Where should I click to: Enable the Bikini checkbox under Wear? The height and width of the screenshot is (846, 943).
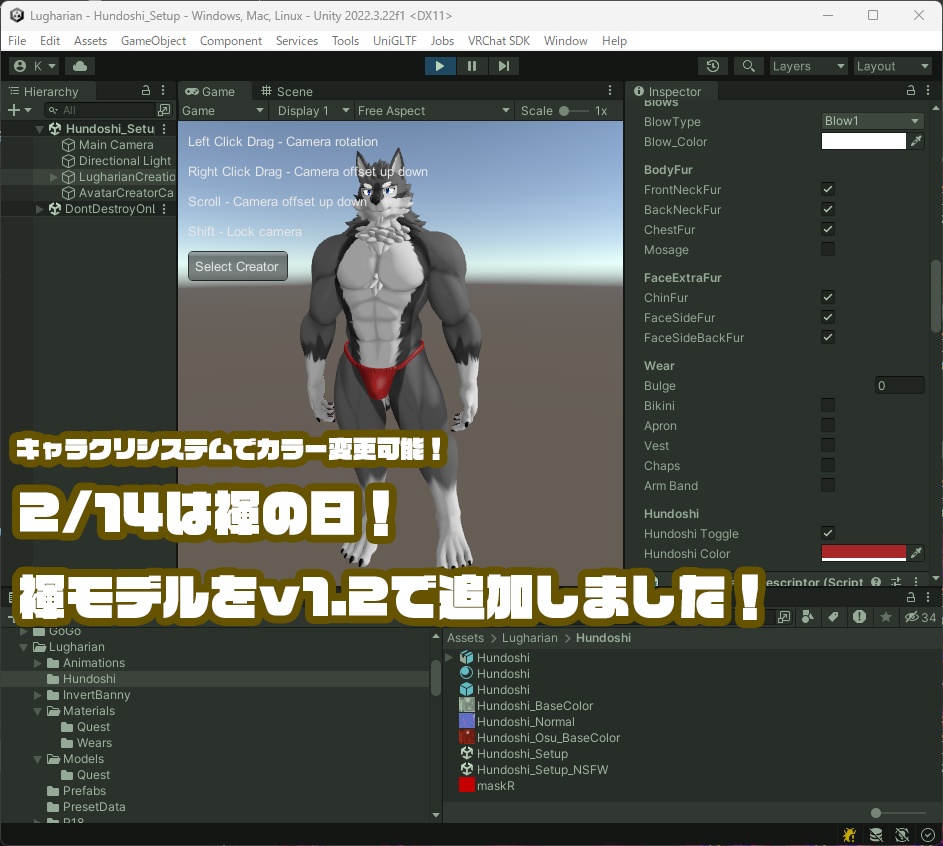tap(827, 405)
